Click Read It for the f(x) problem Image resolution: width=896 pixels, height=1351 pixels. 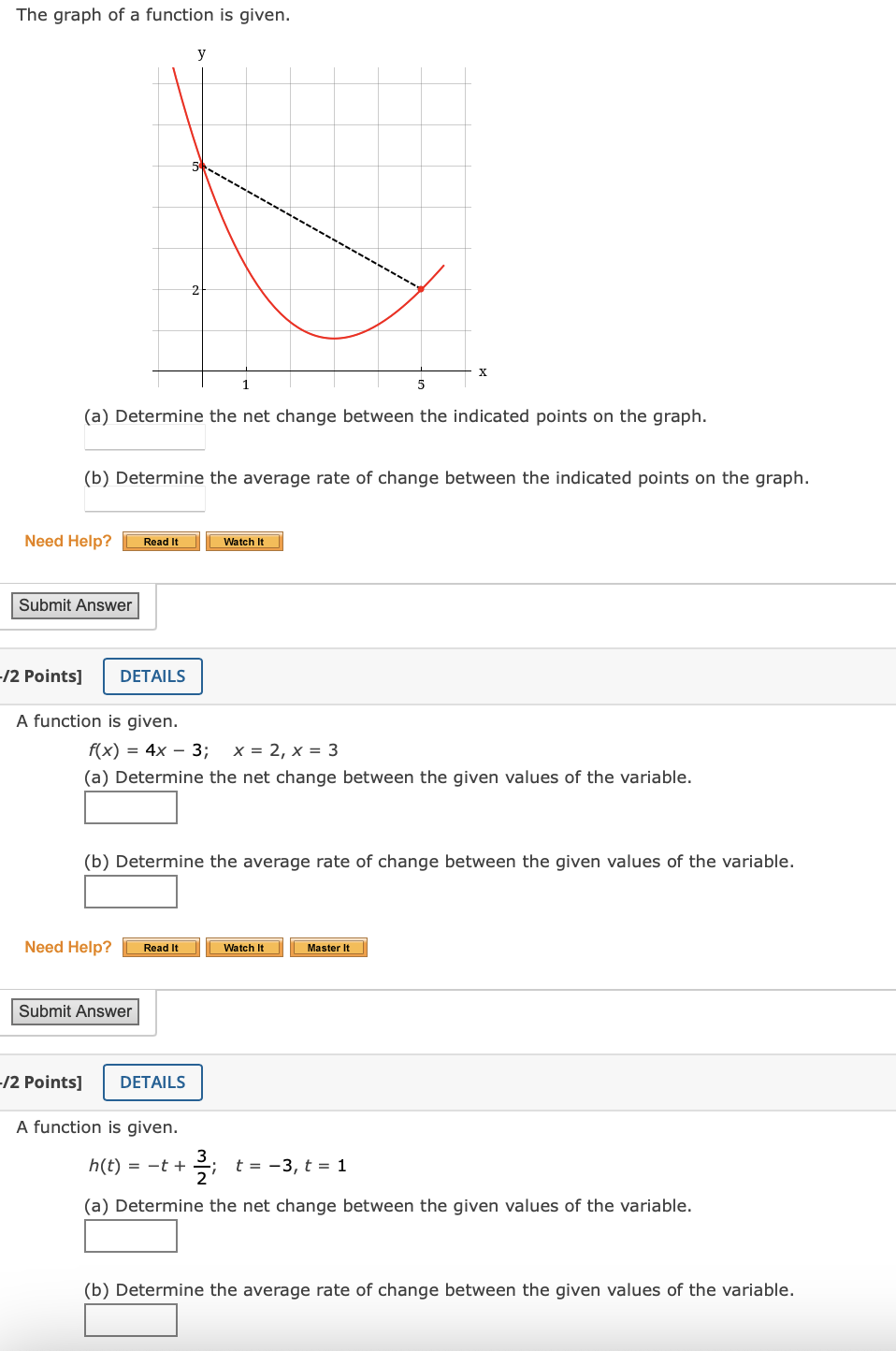point(160,947)
